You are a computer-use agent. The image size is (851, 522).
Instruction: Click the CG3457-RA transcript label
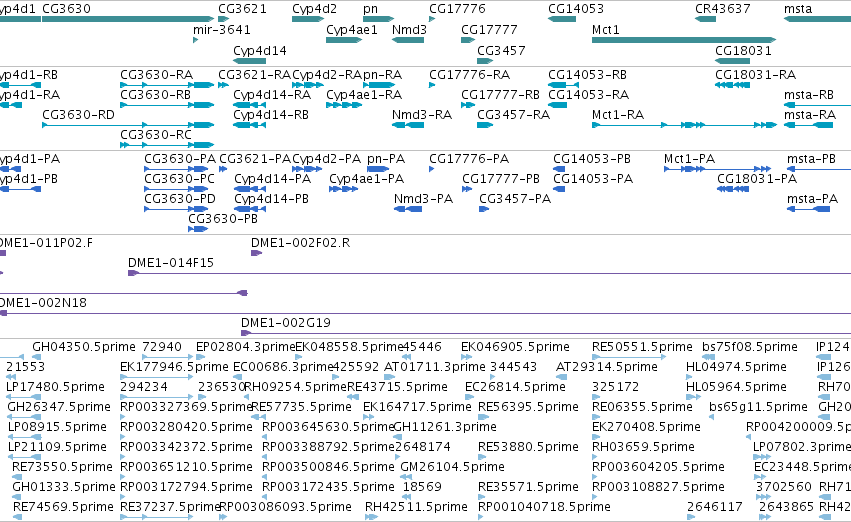point(513,114)
